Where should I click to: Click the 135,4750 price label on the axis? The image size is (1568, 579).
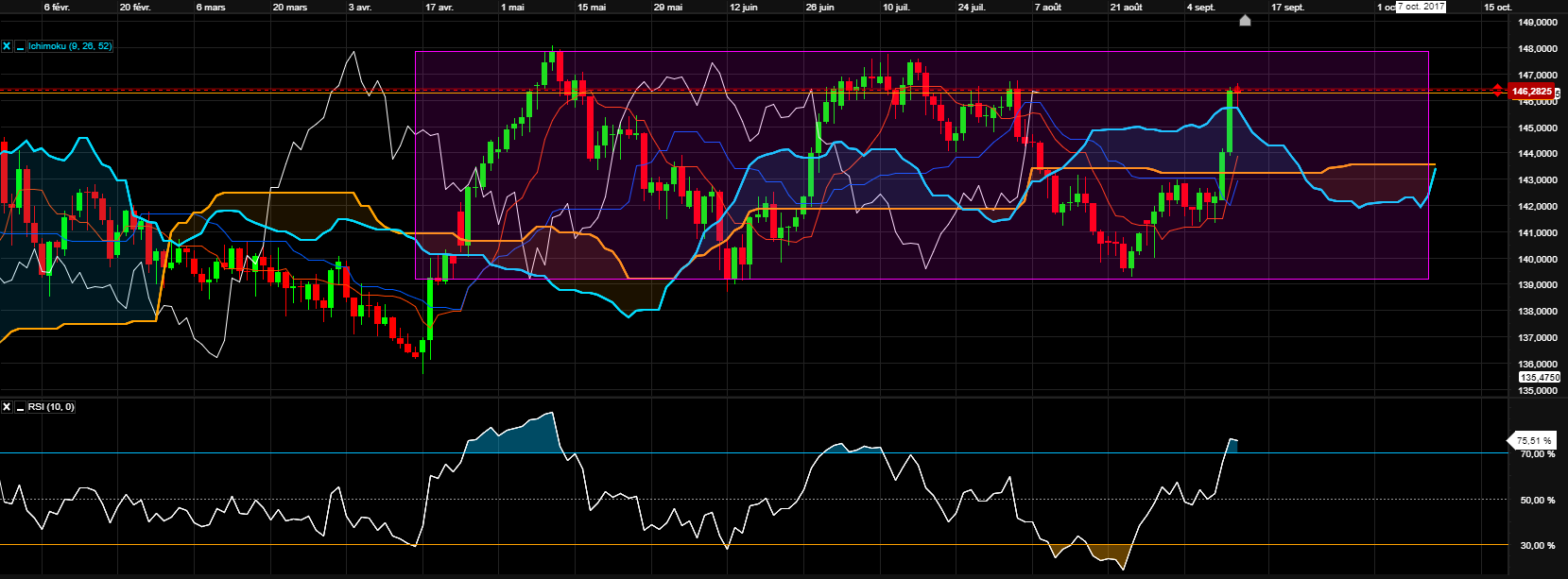point(1540,377)
